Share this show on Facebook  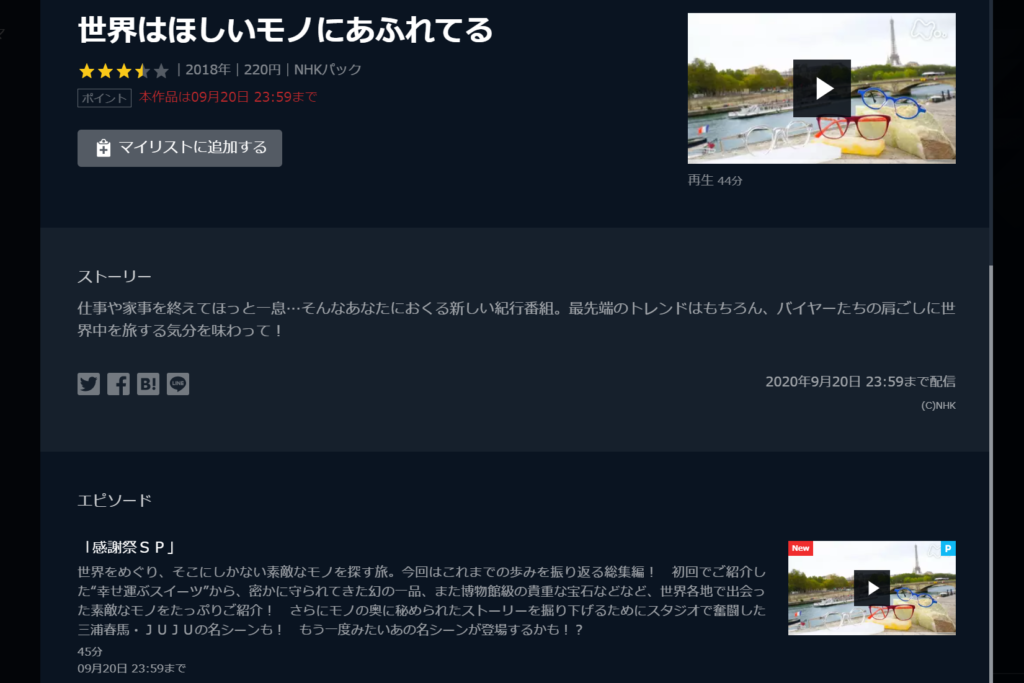click(x=118, y=384)
